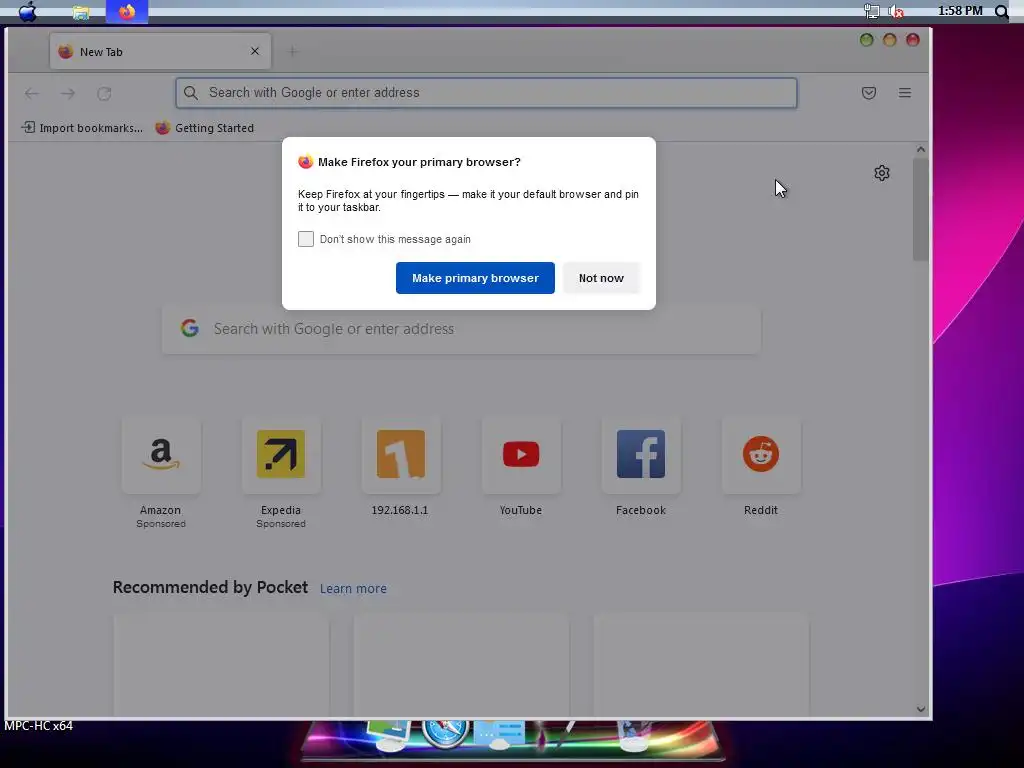Show the 1:58 PM clock
This screenshot has width=1024, height=768.
click(959, 10)
